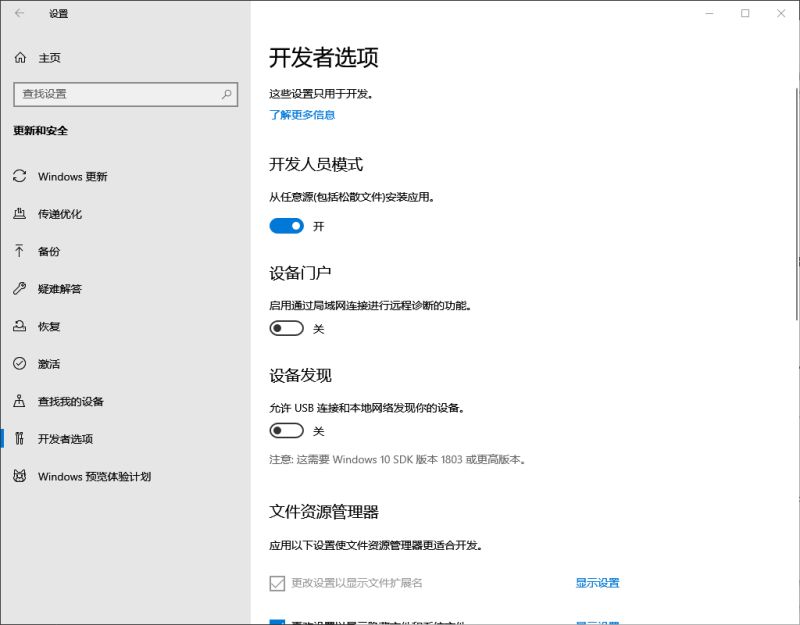The height and width of the screenshot is (625, 800).
Task: Open the 了解更多信息 link
Action: 302,115
